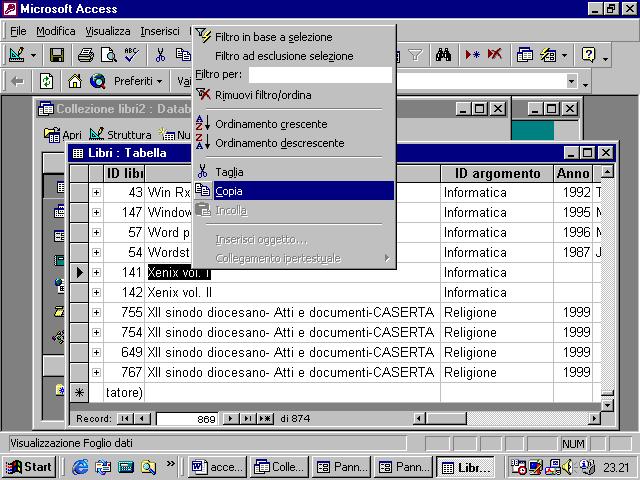This screenshot has width=640, height=480.
Task: Click the vertical scrollbar down arrow
Action: pos(608,405)
